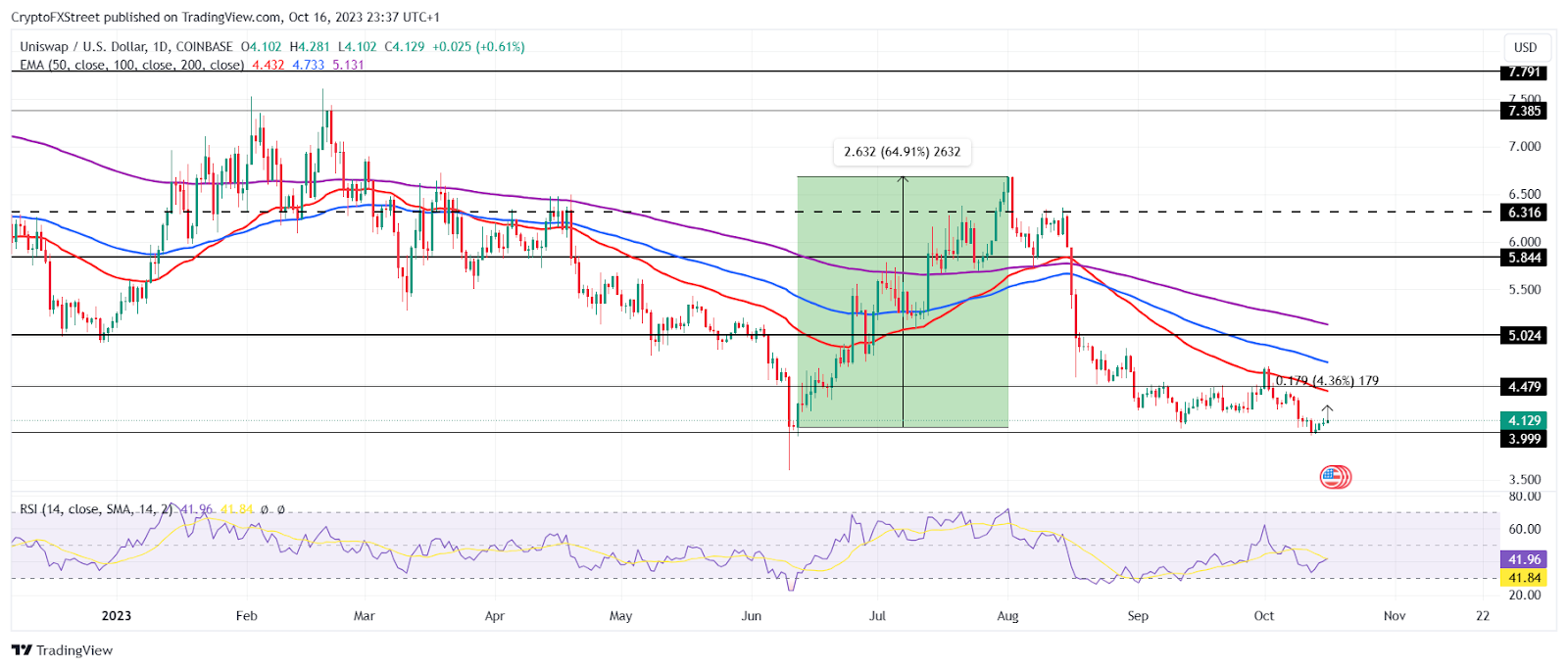Open the USD currency selector

1526,47
